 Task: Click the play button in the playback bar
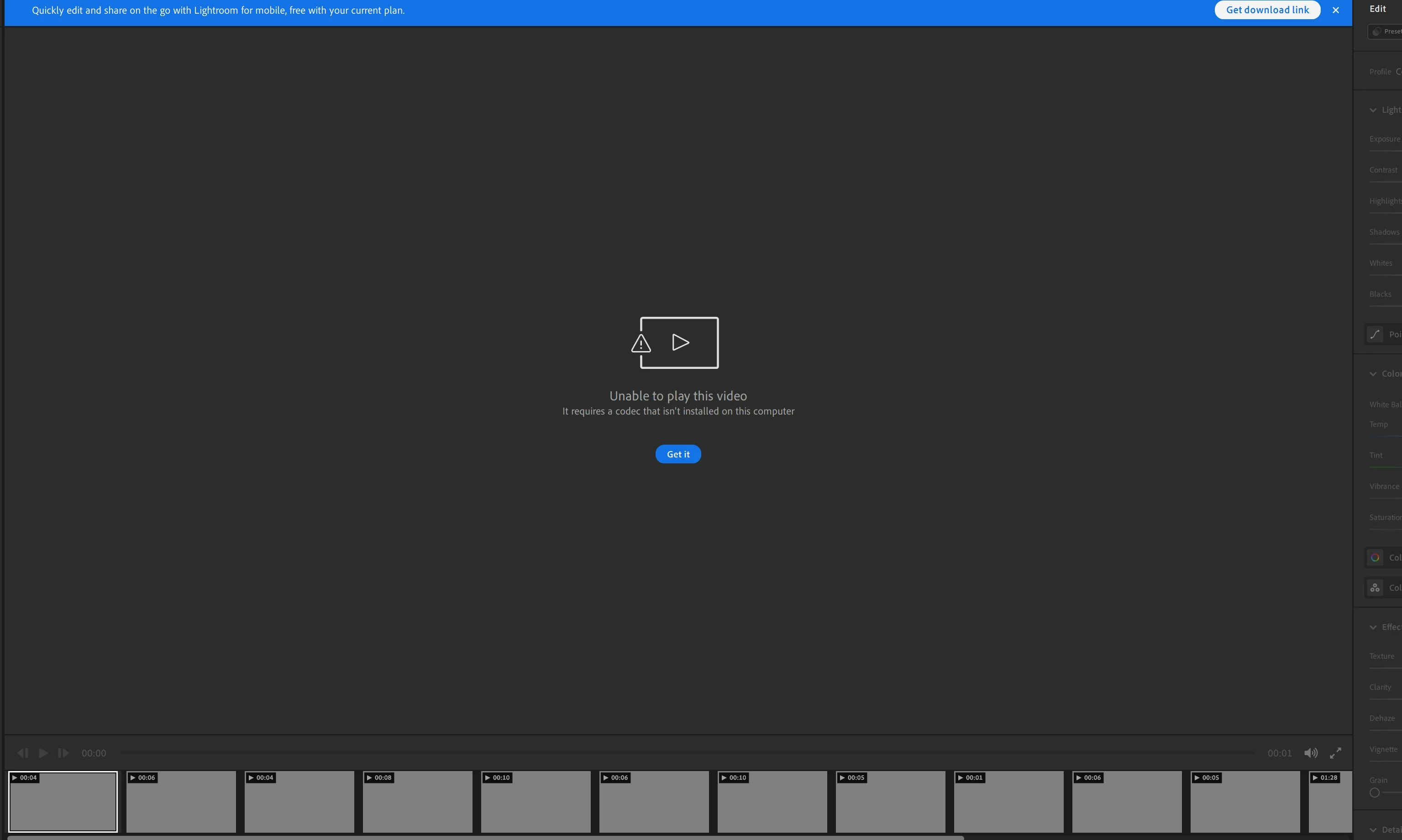(43, 753)
